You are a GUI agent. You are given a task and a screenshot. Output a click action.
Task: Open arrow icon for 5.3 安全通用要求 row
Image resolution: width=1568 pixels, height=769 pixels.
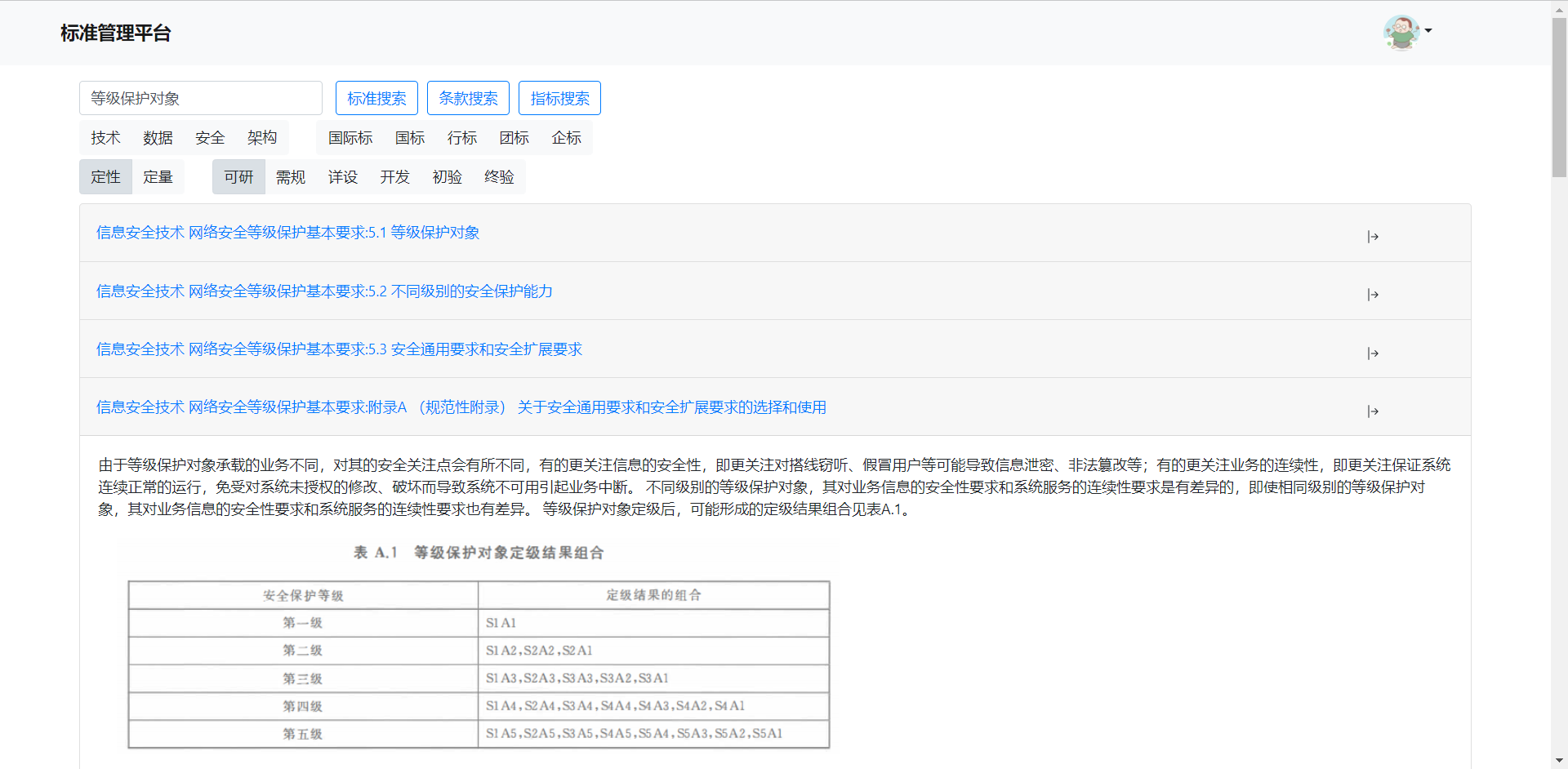pos(1373,353)
